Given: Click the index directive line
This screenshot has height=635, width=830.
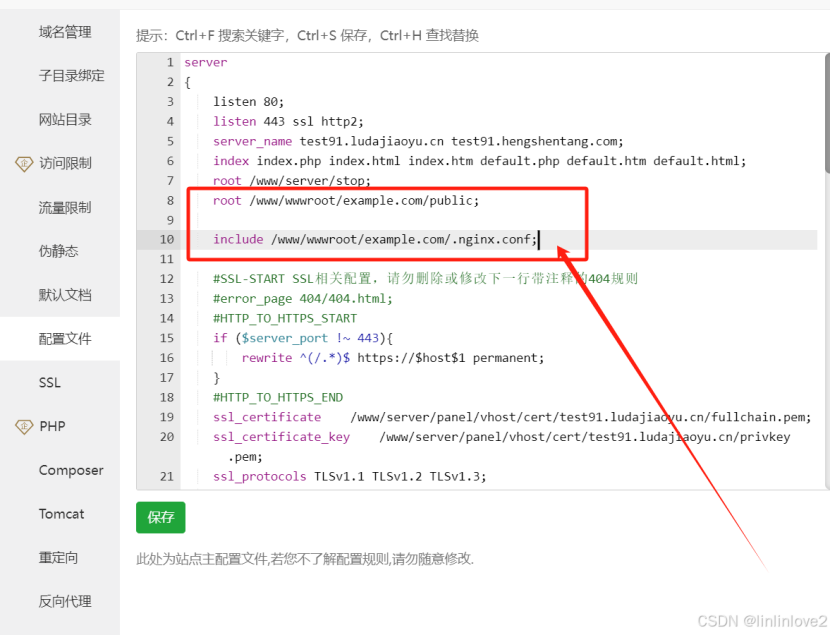Looking at the screenshot, I should 480,161.
